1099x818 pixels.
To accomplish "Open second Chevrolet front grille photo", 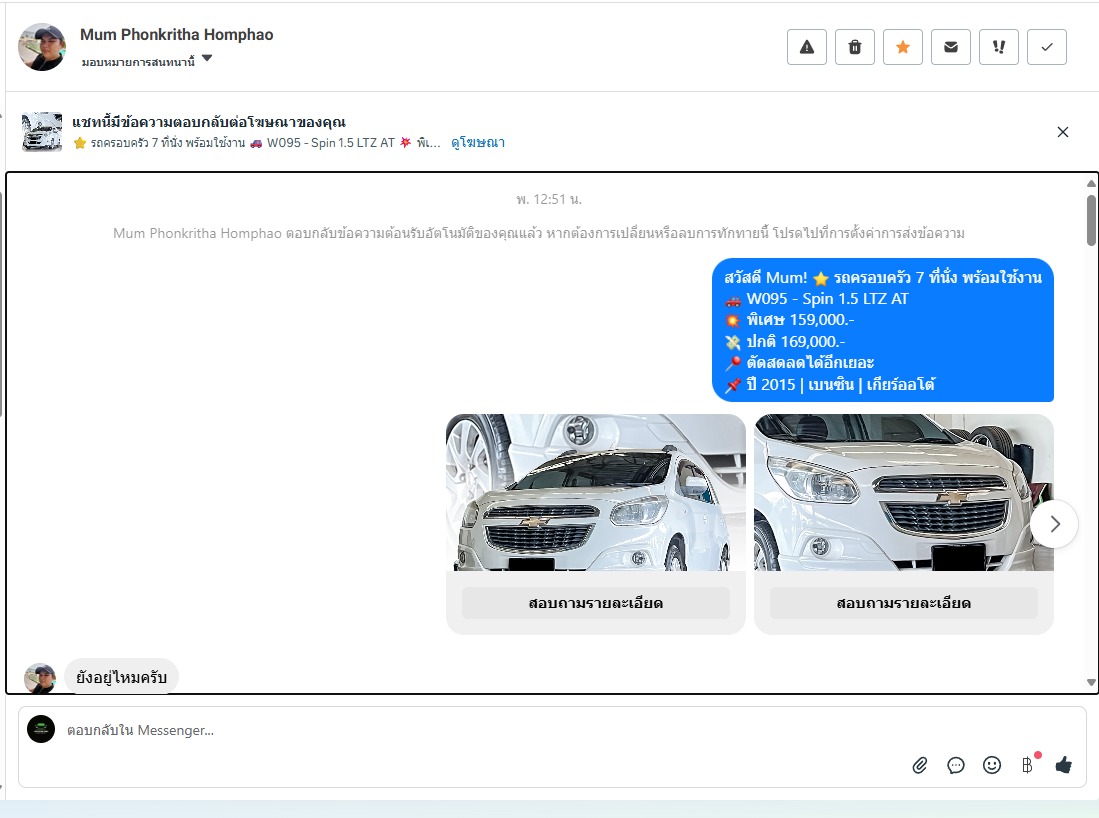I will tap(903, 492).
